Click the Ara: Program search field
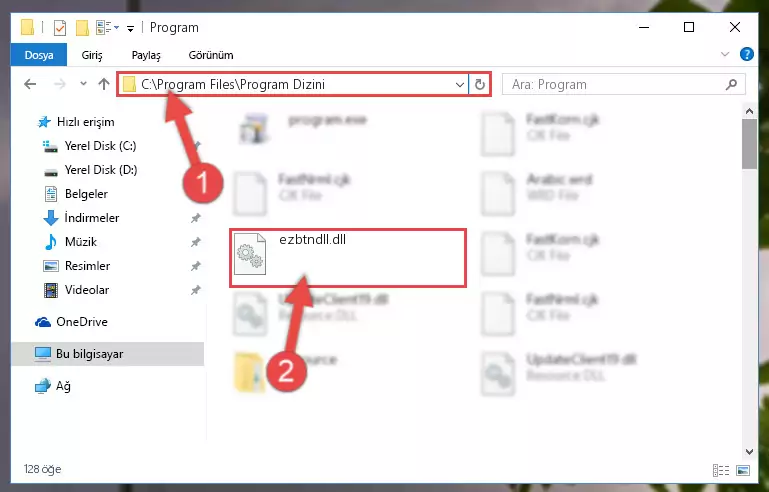The height and width of the screenshot is (492, 769). click(617, 84)
